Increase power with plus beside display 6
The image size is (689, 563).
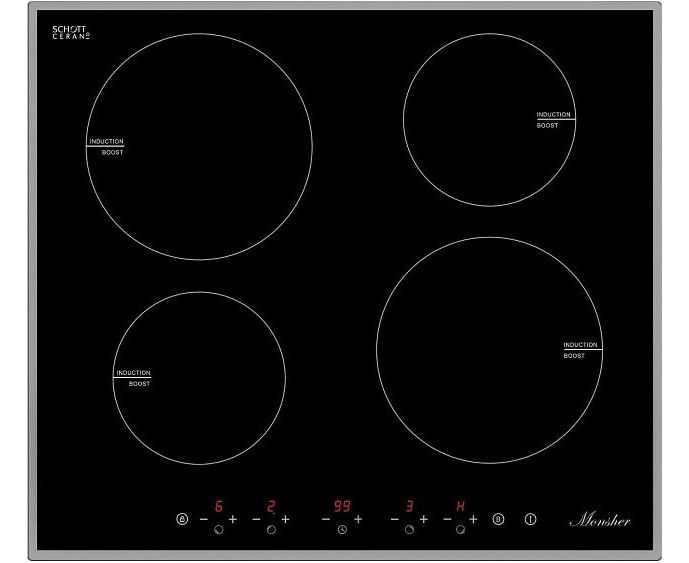click(233, 519)
